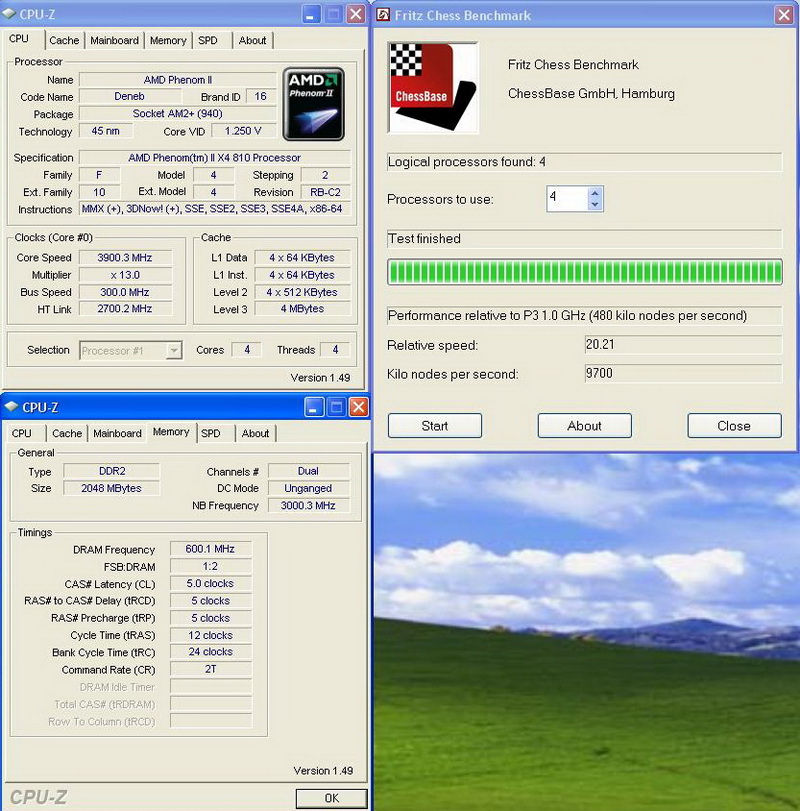Image resolution: width=800 pixels, height=811 pixels.
Task: Close the bottom CPU-Z window via X
Action: pyautogui.click(x=359, y=407)
